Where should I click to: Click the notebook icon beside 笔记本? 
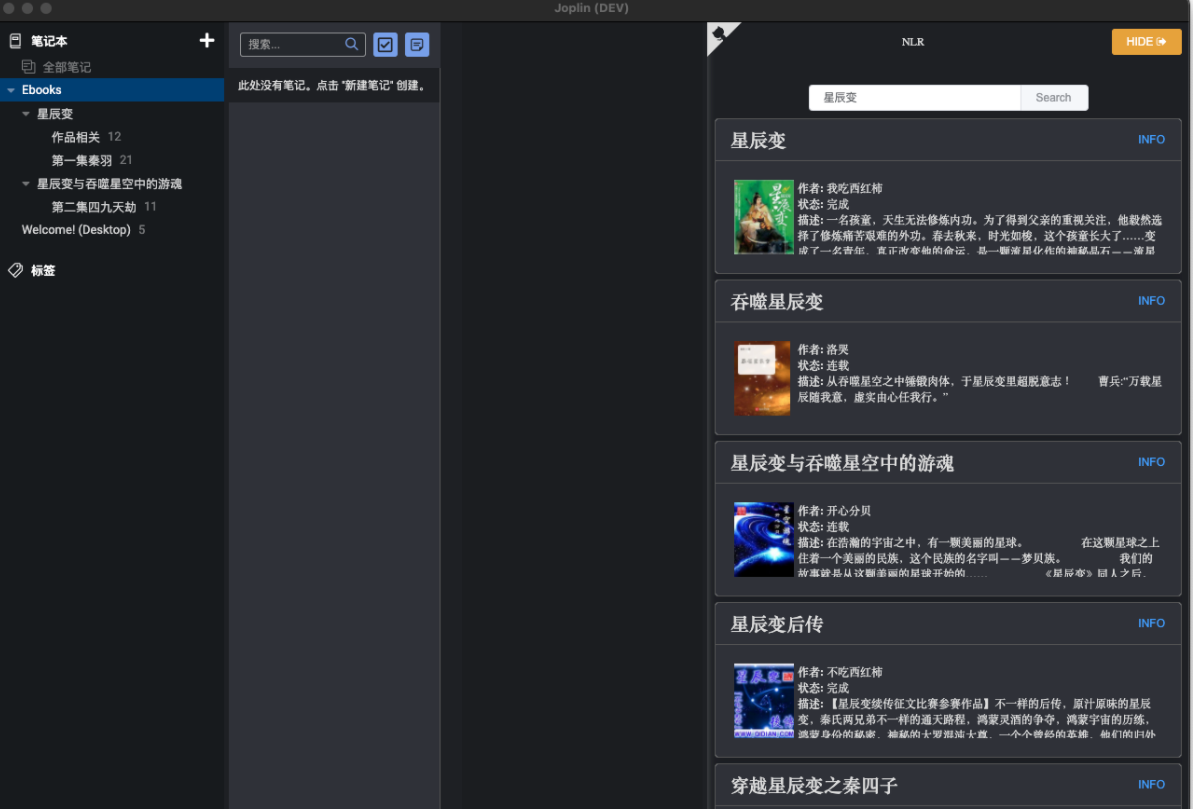15,41
